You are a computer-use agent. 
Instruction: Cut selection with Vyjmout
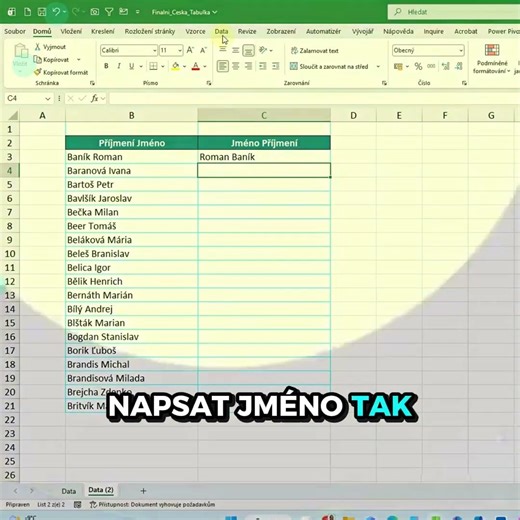pos(50,47)
